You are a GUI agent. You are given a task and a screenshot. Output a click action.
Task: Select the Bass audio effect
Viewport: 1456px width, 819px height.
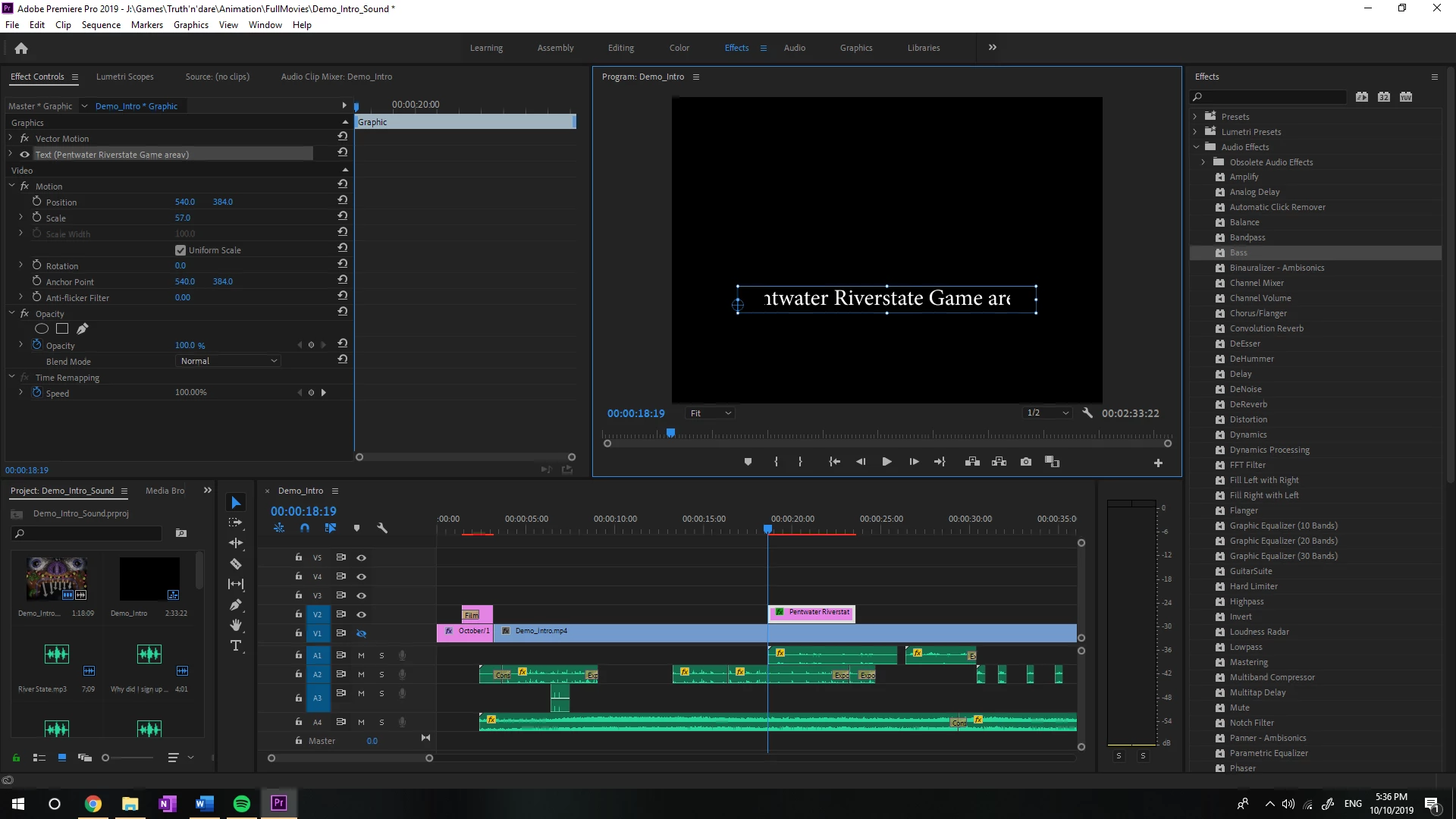coord(1238,253)
